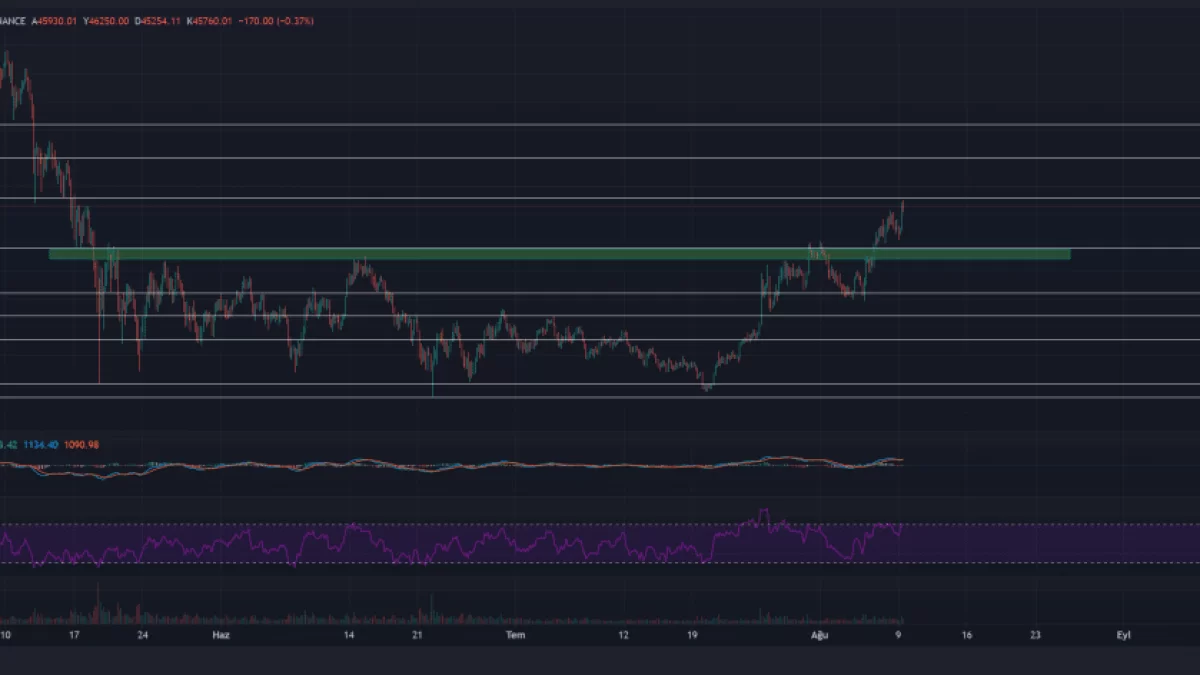Click the green horizontal zone rectangle
This screenshot has height=675, width=1200.
[560, 254]
